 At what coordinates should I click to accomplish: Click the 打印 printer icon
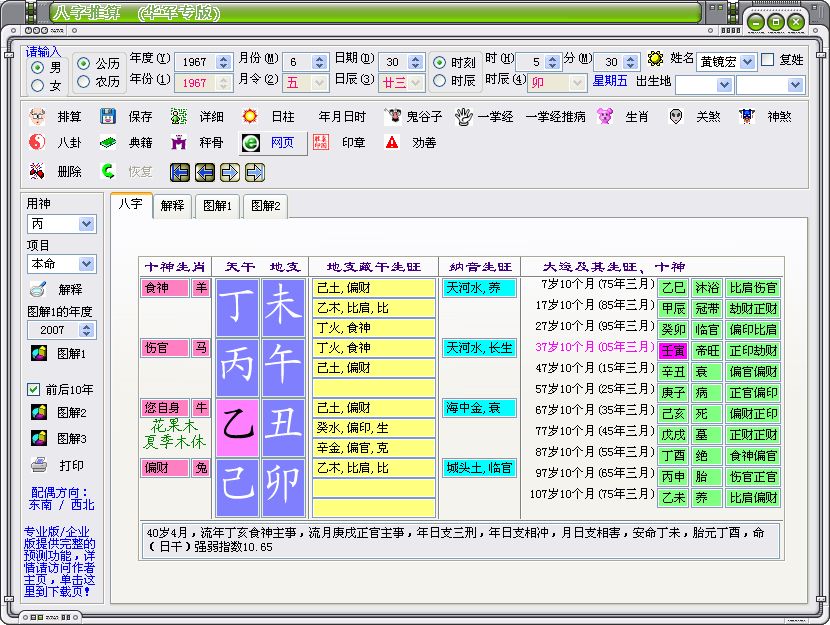pyautogui.click(x=38, y=465)
